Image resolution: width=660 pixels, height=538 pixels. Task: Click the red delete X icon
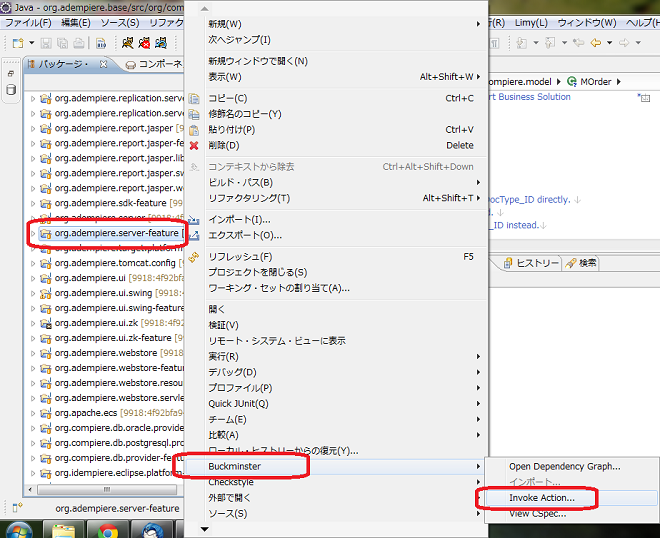(194, 146)
